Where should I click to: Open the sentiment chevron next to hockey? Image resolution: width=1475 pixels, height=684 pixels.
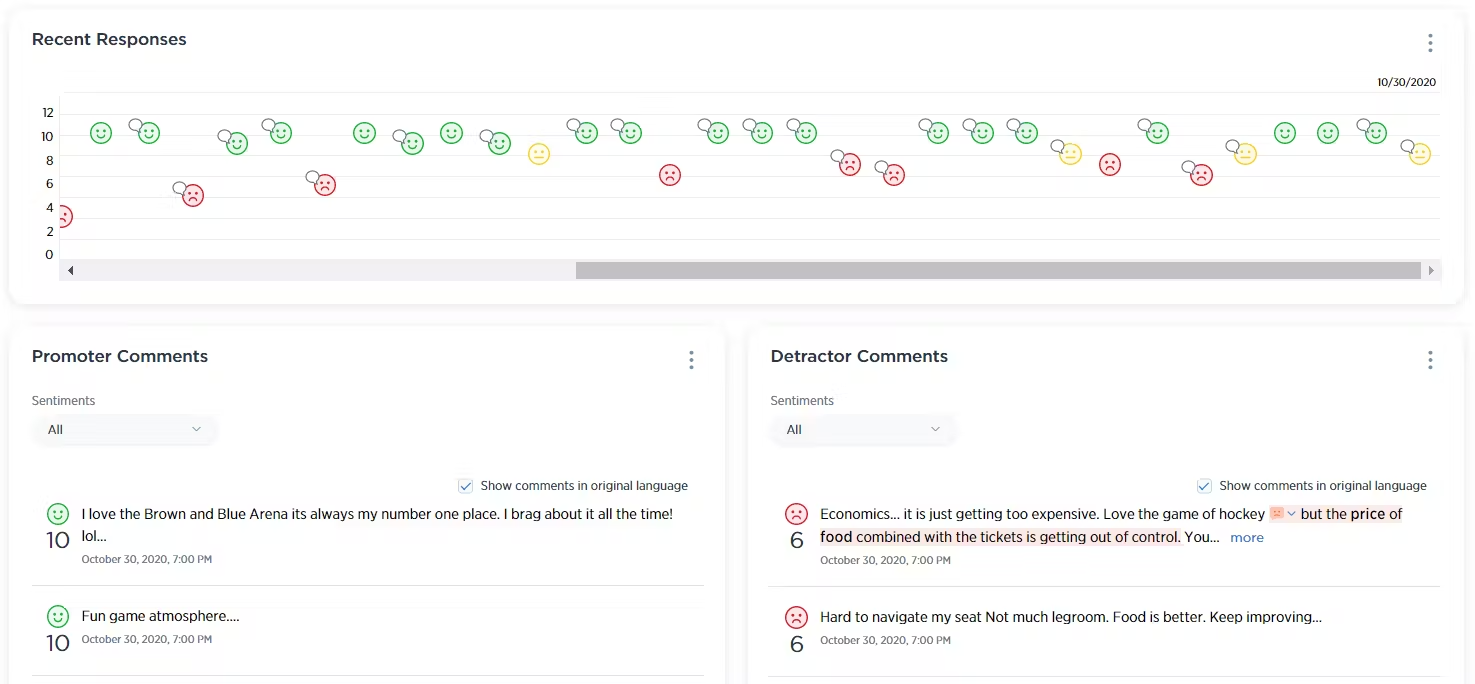click(x=1291, y=514)
